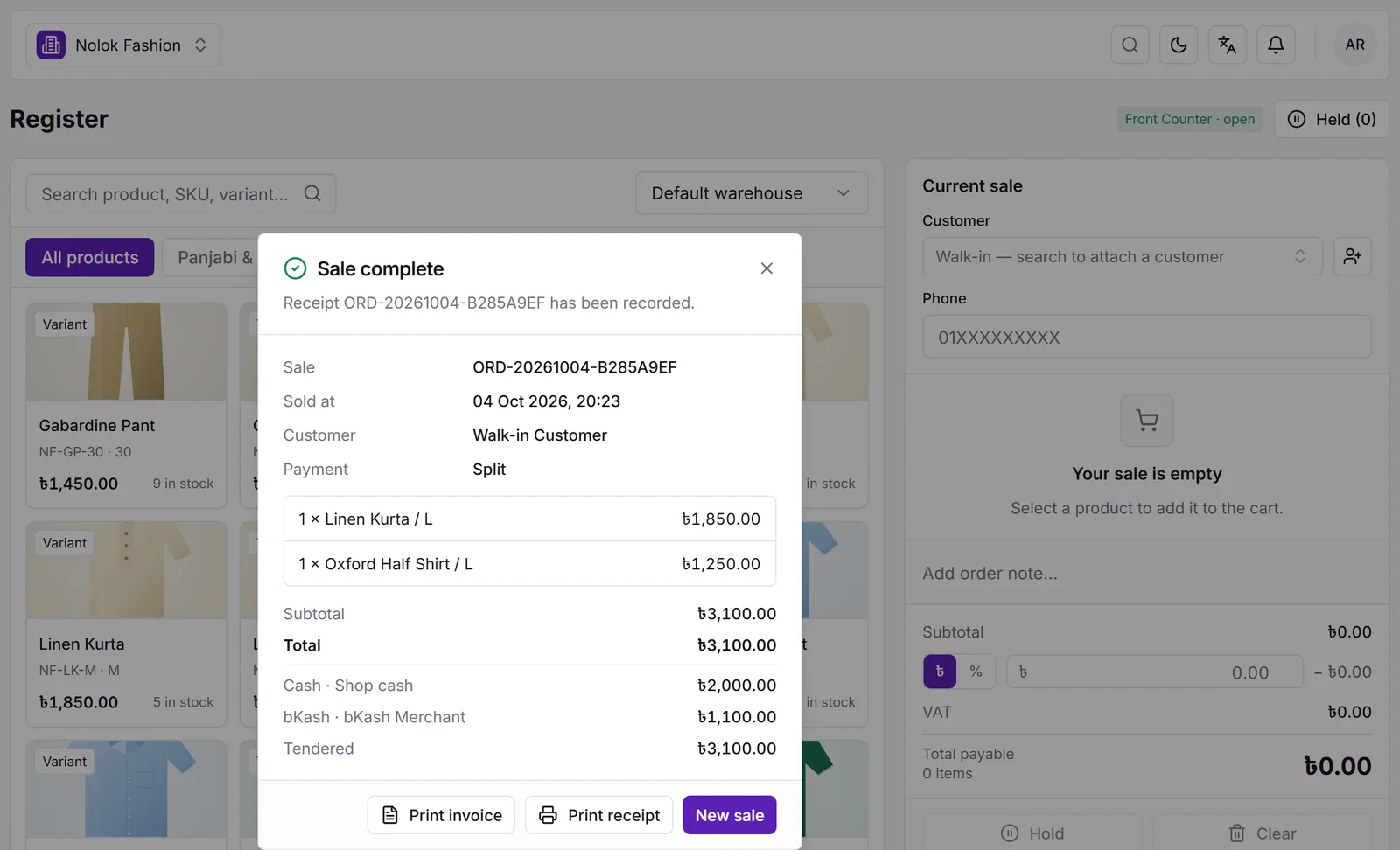Click the discount amount input field
This screenshot has width=1400, height=850.
coord(1155,672)
